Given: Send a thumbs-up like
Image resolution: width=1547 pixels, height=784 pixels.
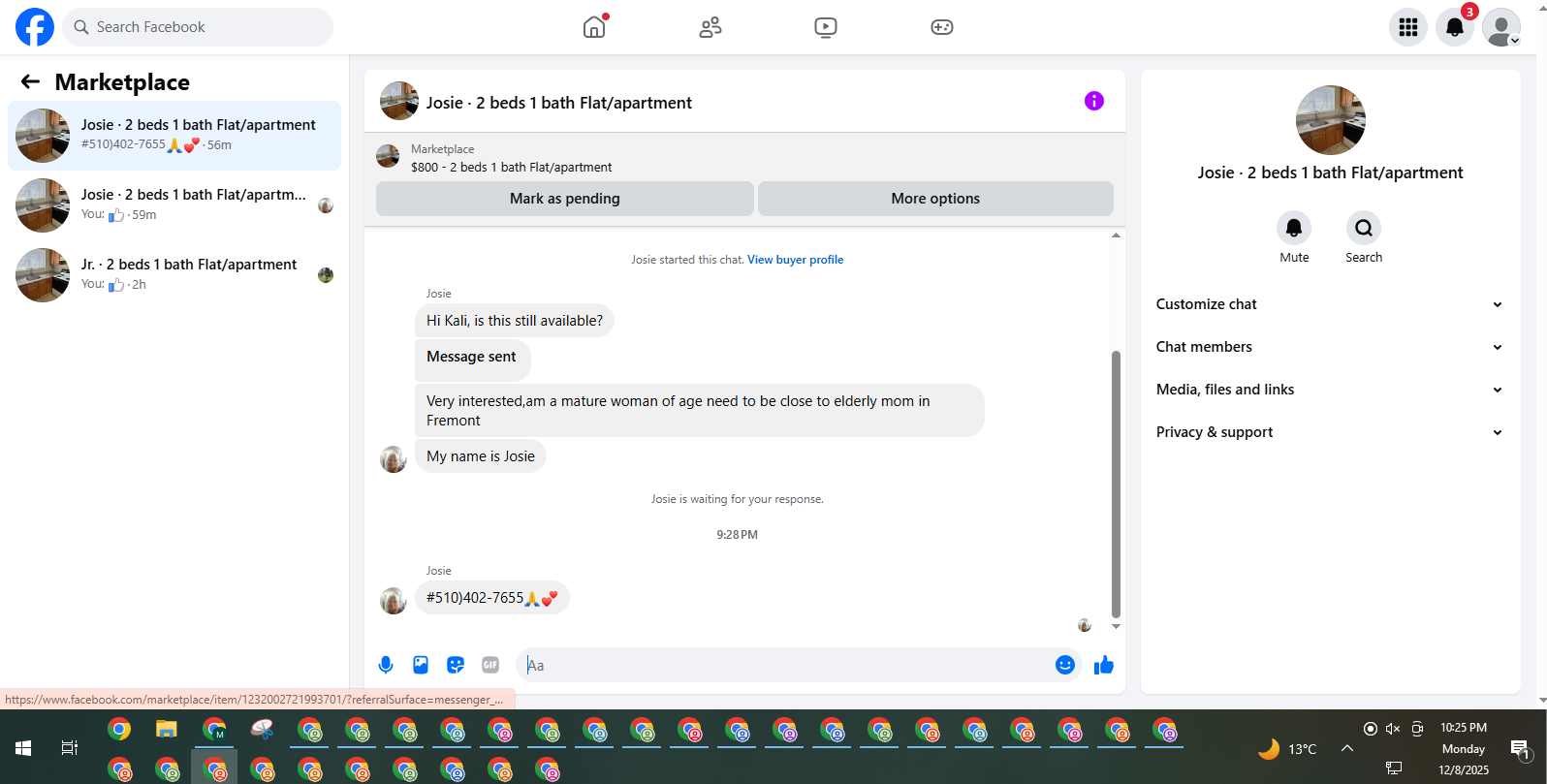Looking at the screenshot, I should tap(1104, 665).
